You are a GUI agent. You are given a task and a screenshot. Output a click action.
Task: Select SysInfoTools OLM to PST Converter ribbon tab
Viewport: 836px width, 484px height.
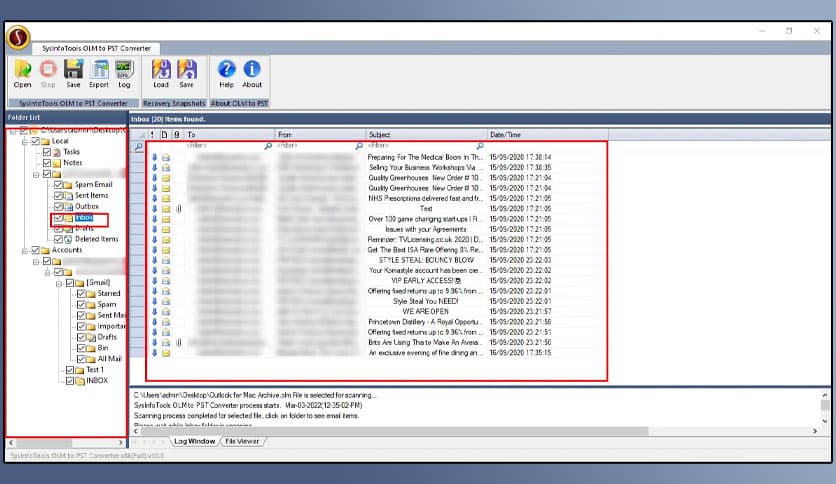click(x=97, y=49)
